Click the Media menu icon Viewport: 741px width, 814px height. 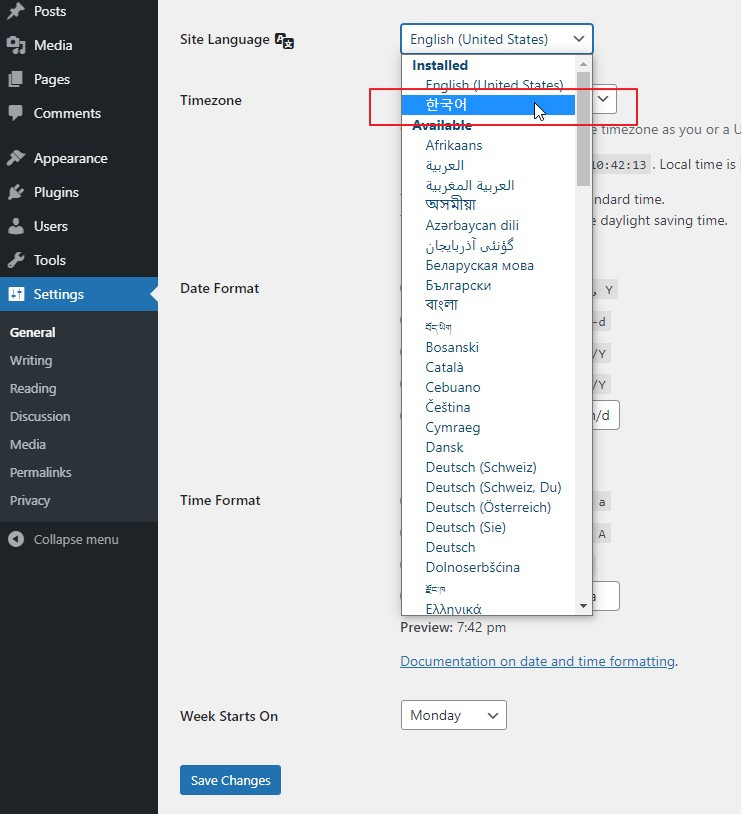pos(16,45)
